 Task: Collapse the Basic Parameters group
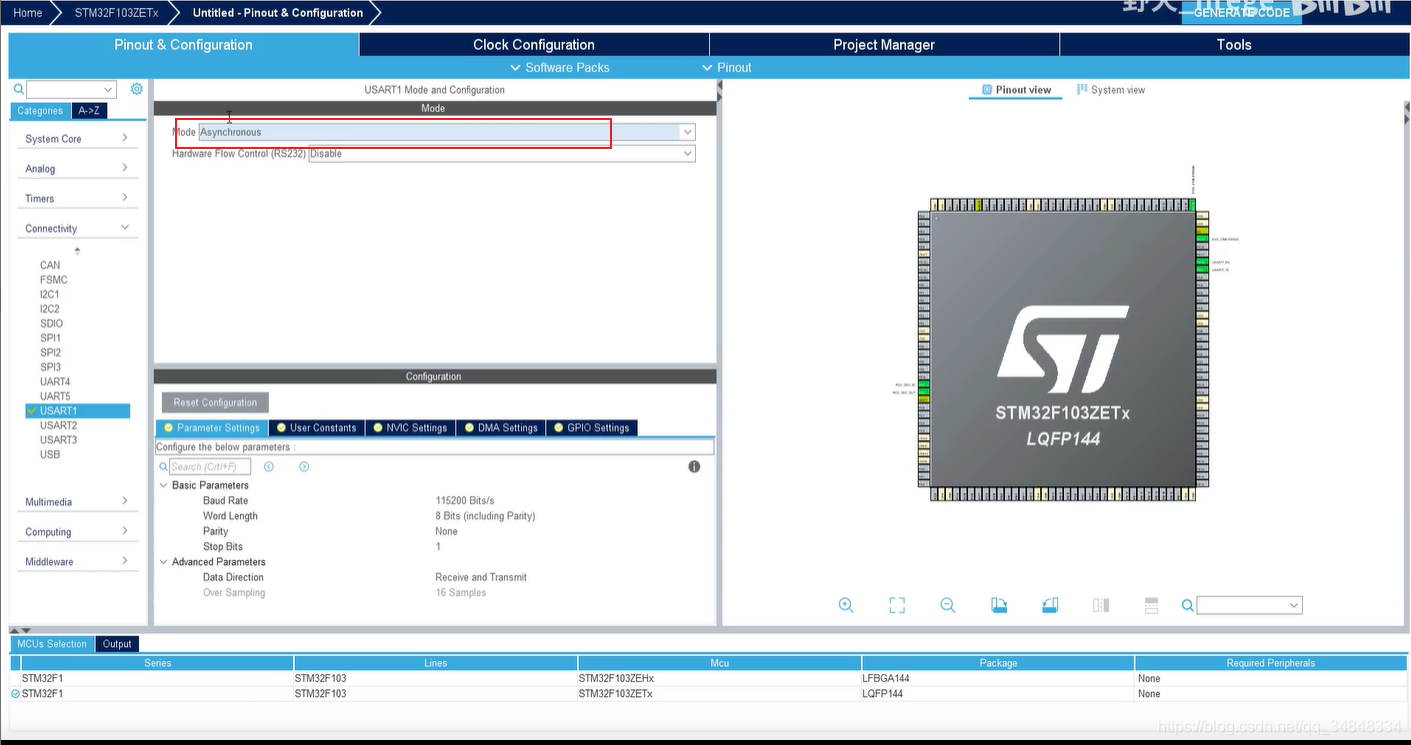pos(164,485)
